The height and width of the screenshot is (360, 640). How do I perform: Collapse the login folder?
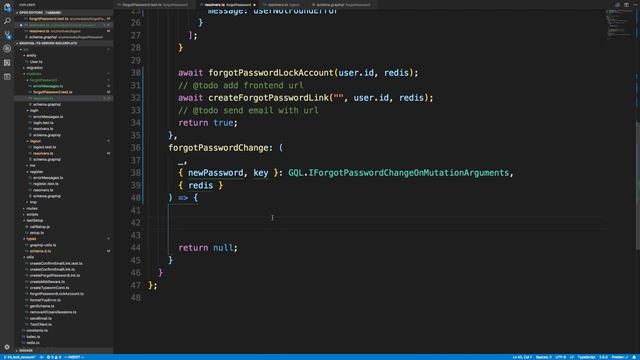click(x=34, y=111)
